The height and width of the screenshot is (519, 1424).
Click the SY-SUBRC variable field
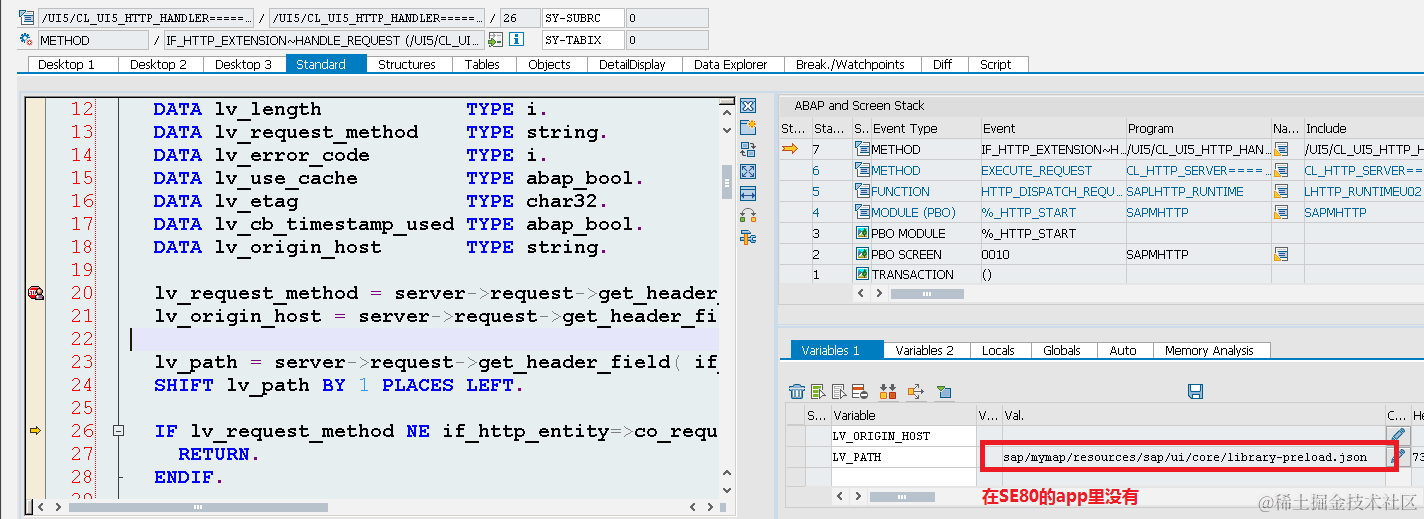583,17
